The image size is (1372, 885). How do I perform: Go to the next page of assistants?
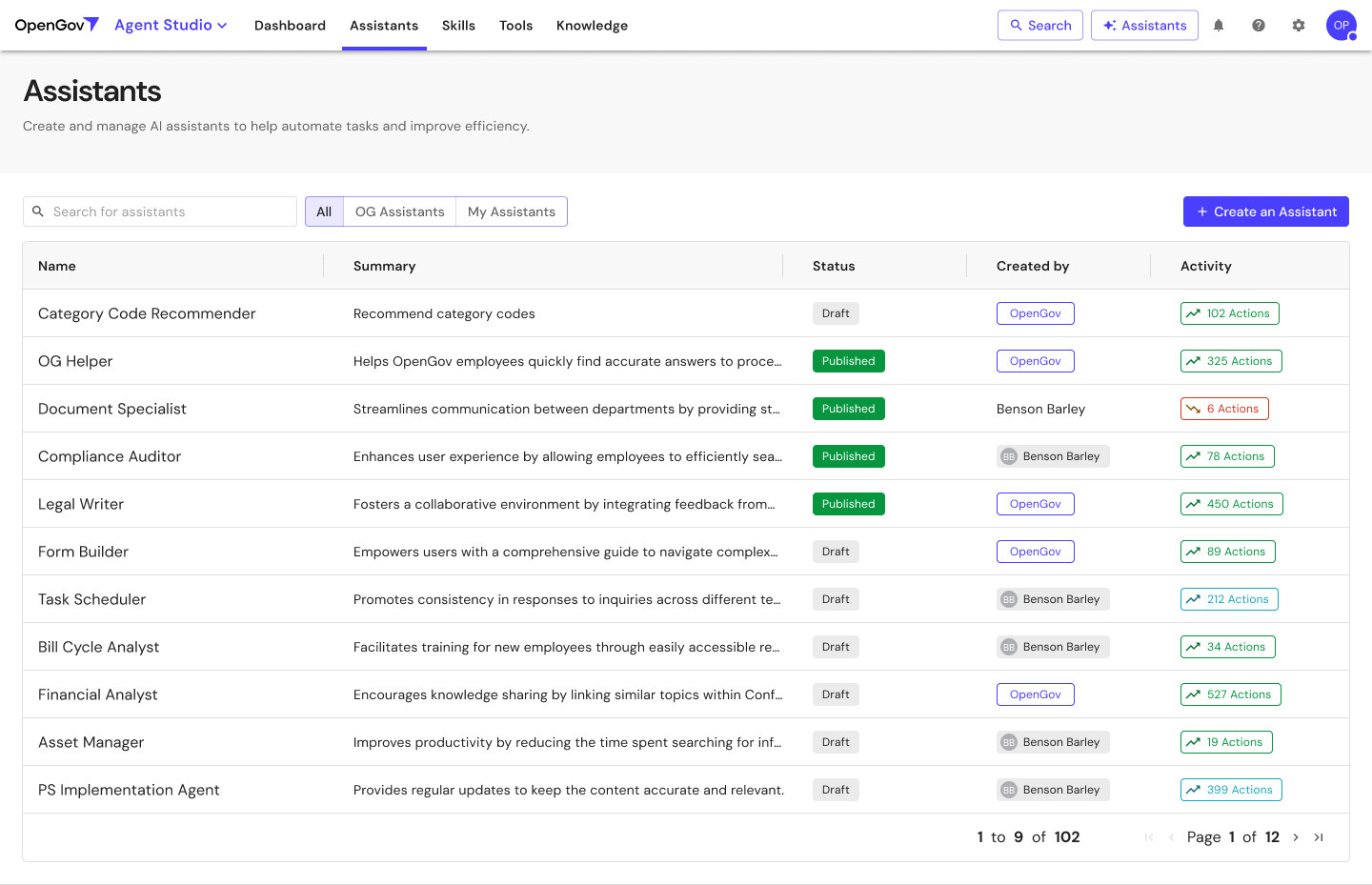point(1296,836)
